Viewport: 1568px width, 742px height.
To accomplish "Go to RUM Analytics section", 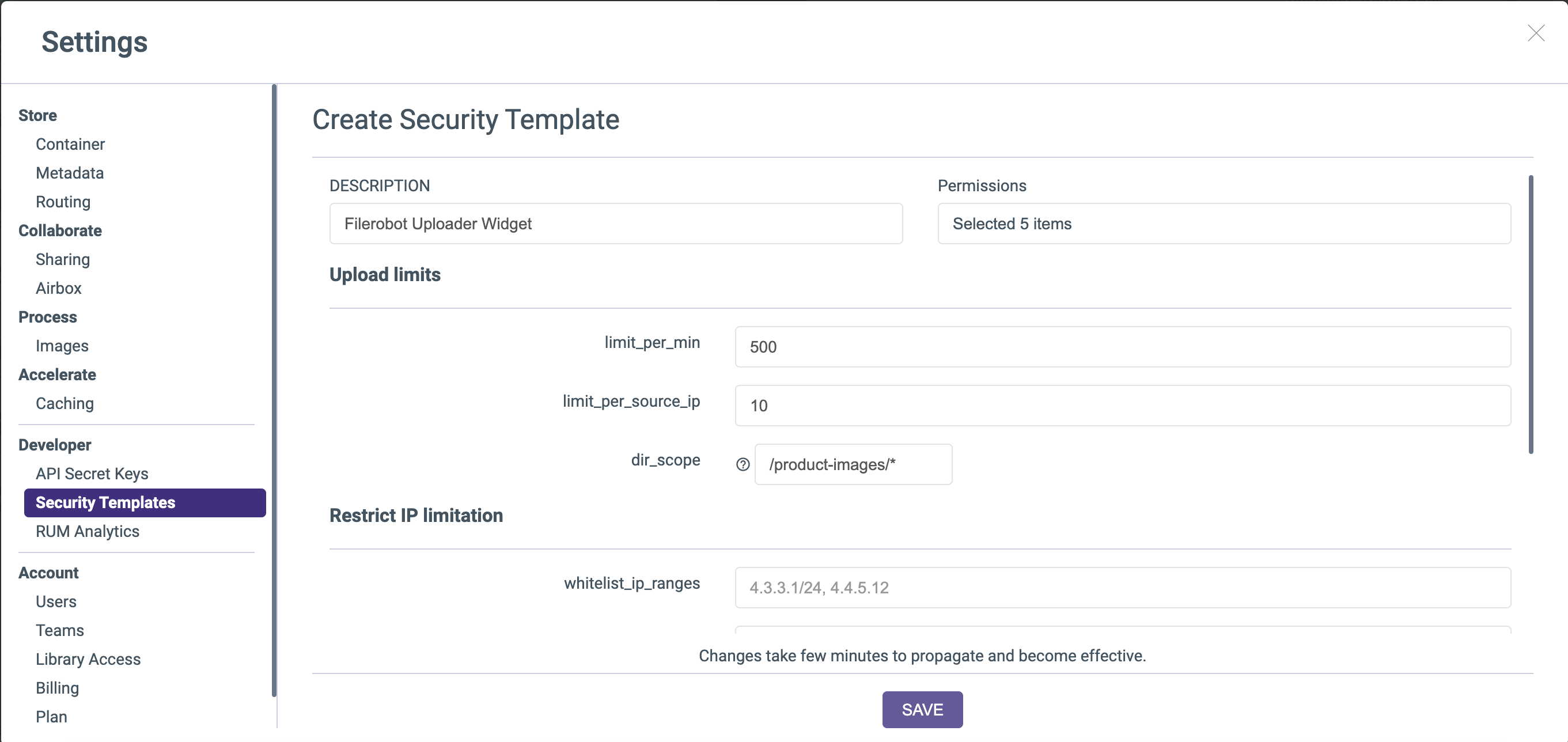I will (x=88, y=531).
